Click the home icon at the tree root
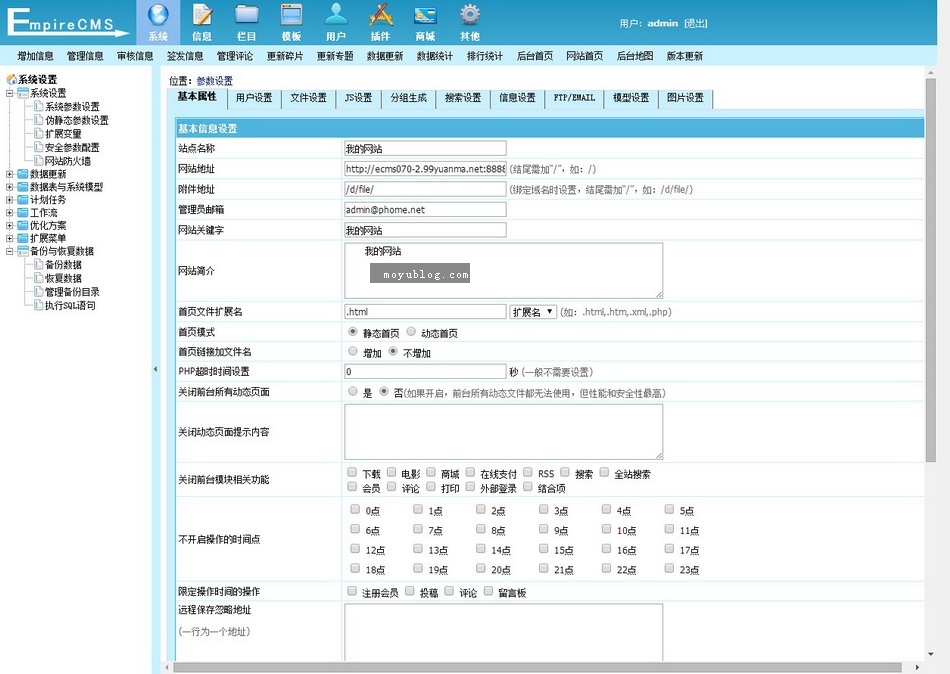Image resolution: width=950 pixels, height=674 pixels. [11, 79]
